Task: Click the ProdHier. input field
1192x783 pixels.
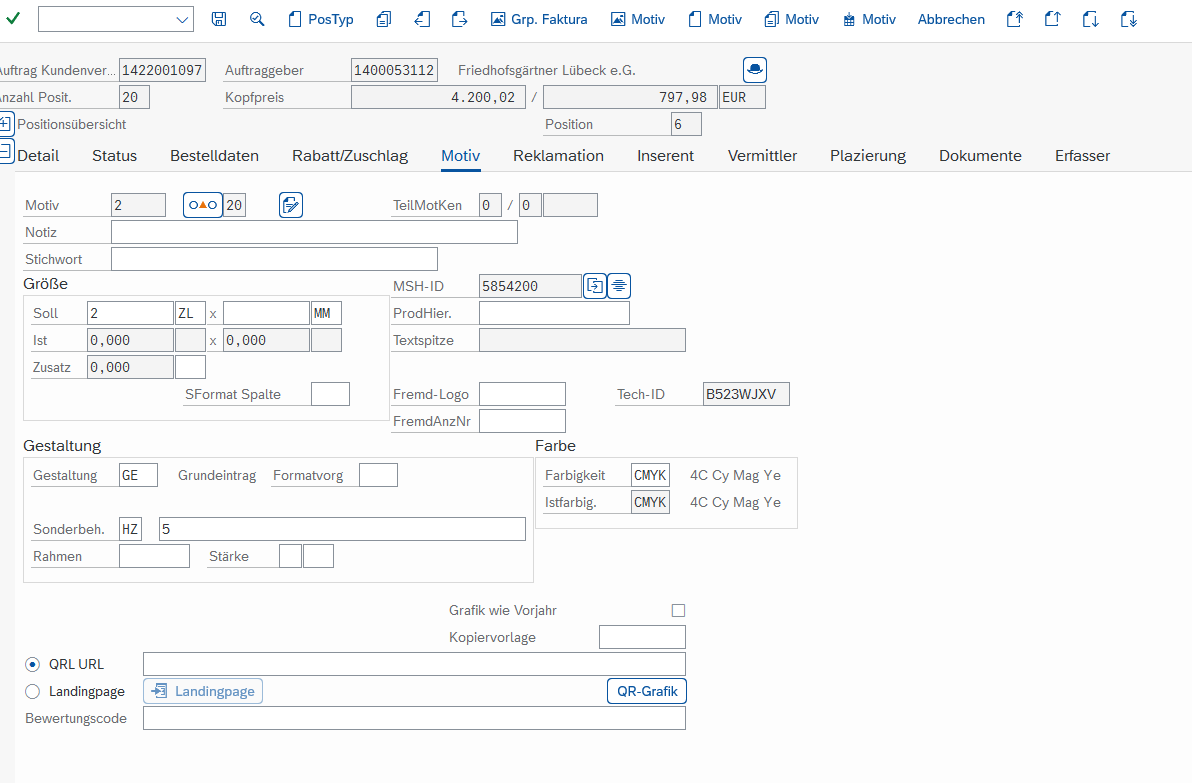Action: [x=554, y=313]
